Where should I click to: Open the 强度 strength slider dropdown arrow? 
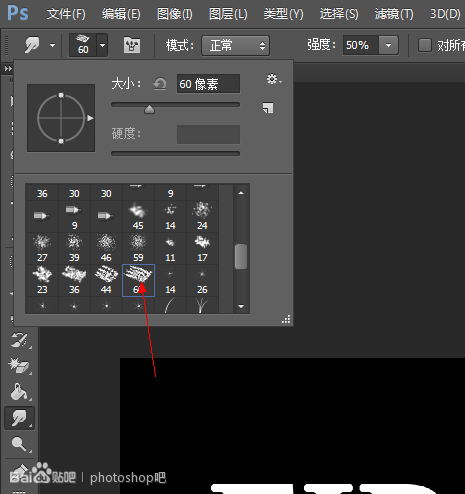(388, 45)
